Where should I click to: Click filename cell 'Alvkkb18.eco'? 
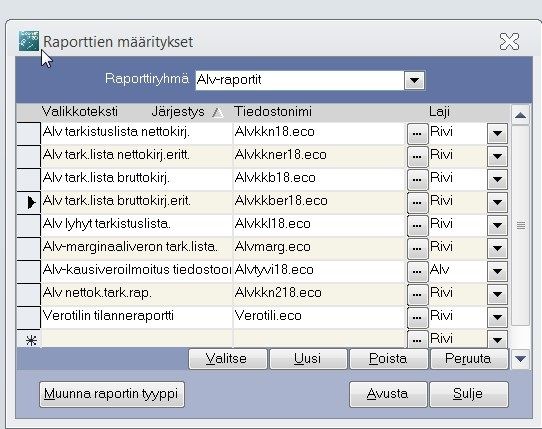coord(320,179)
